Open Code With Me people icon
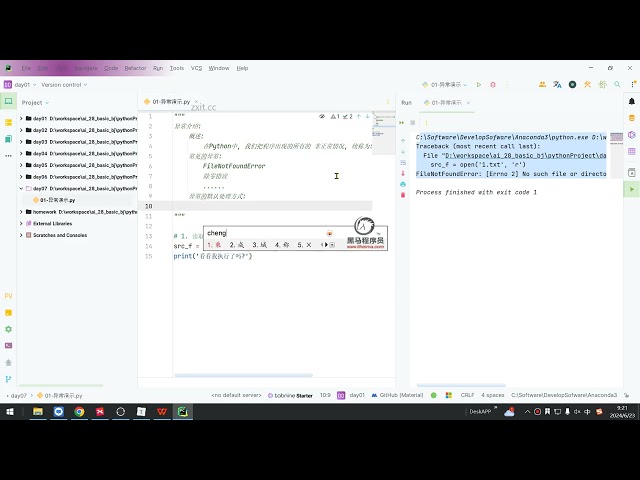This screenshot has height=480, width=640. [542, 84]
